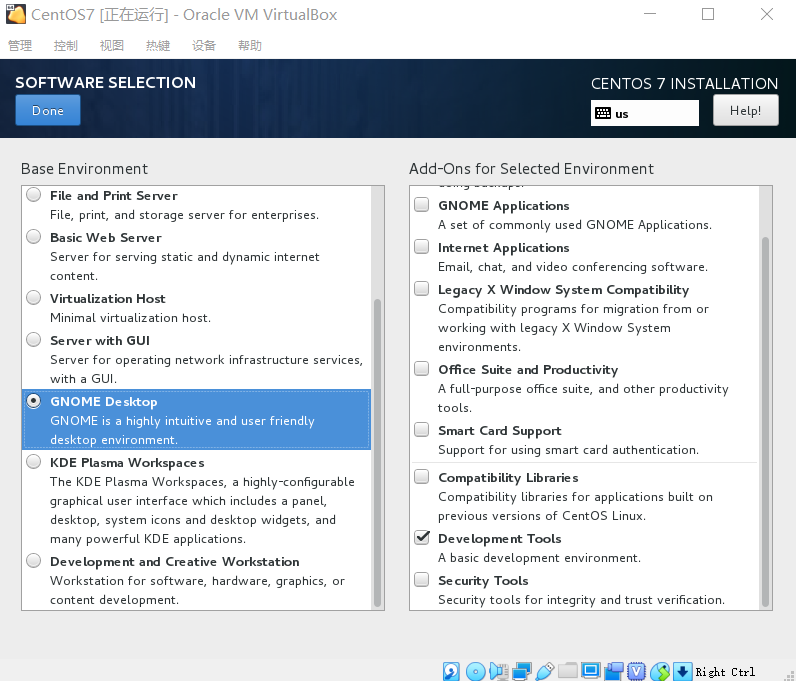Select Virtualization Host radio button
Image resolution: width=796 pixels, height=681 pixels.
(34, 298)
